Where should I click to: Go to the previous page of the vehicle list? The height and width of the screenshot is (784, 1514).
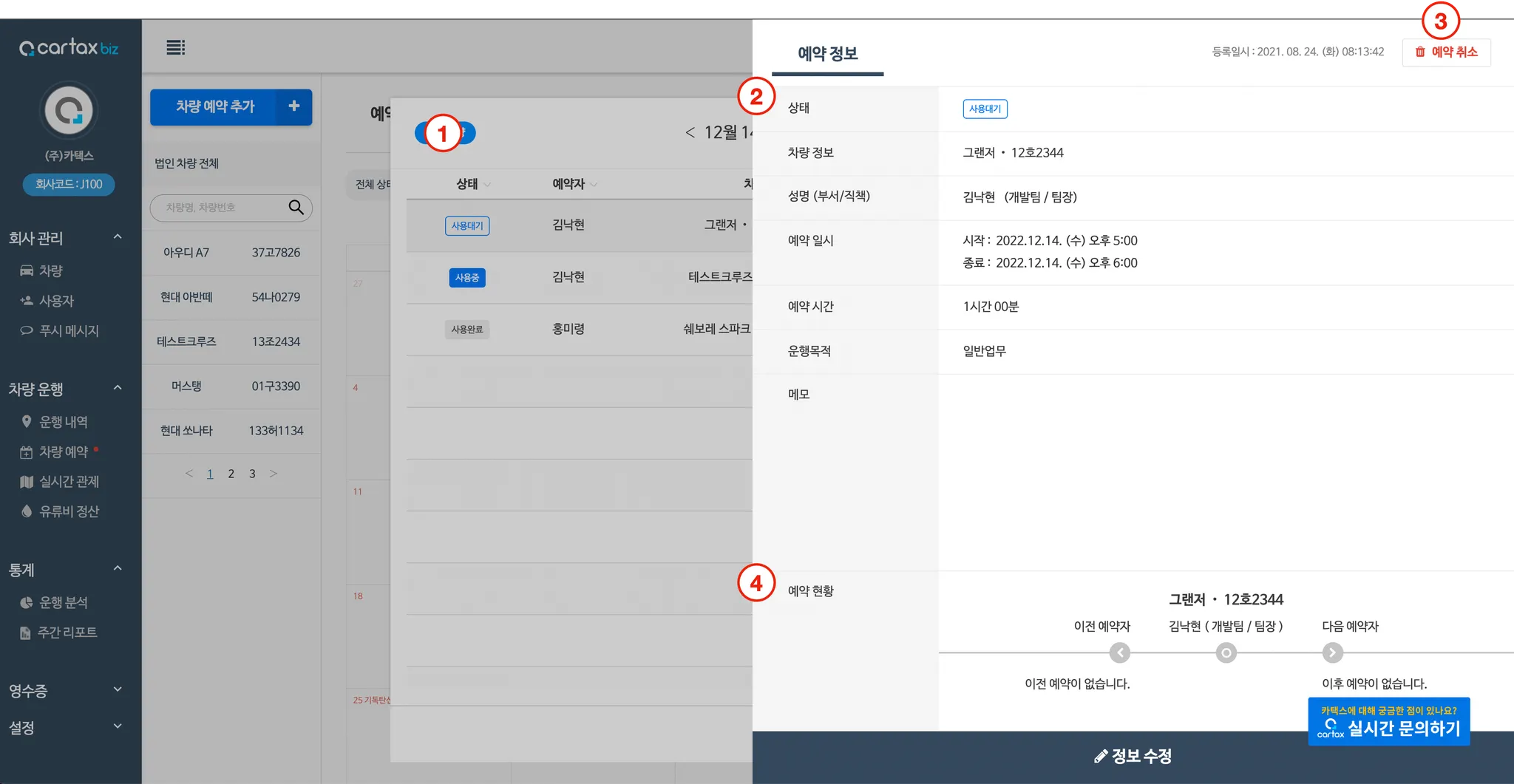(x=189, y=474)
